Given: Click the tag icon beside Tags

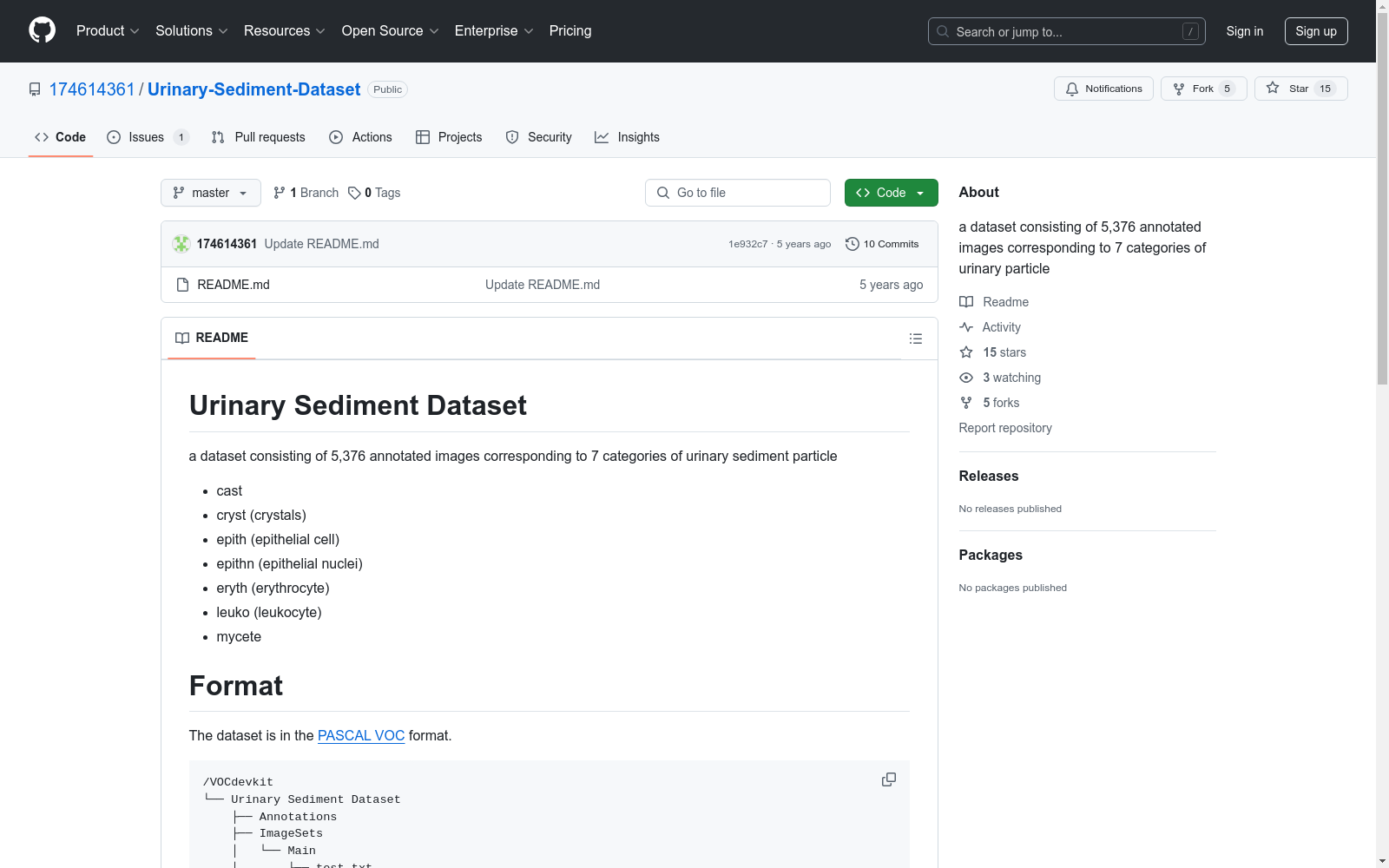Looking at the screenshot, I should (354, 193).
